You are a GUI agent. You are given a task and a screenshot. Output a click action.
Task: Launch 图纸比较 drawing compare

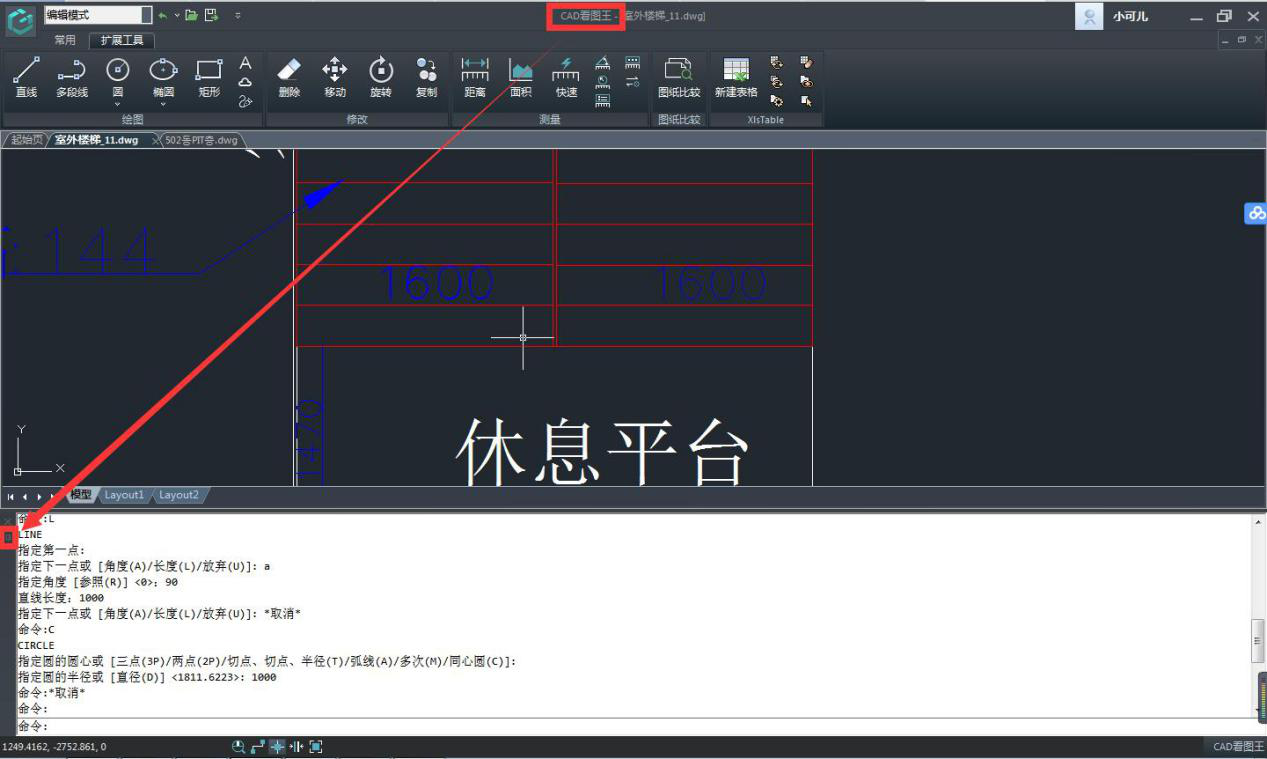(x=679, y=77)
